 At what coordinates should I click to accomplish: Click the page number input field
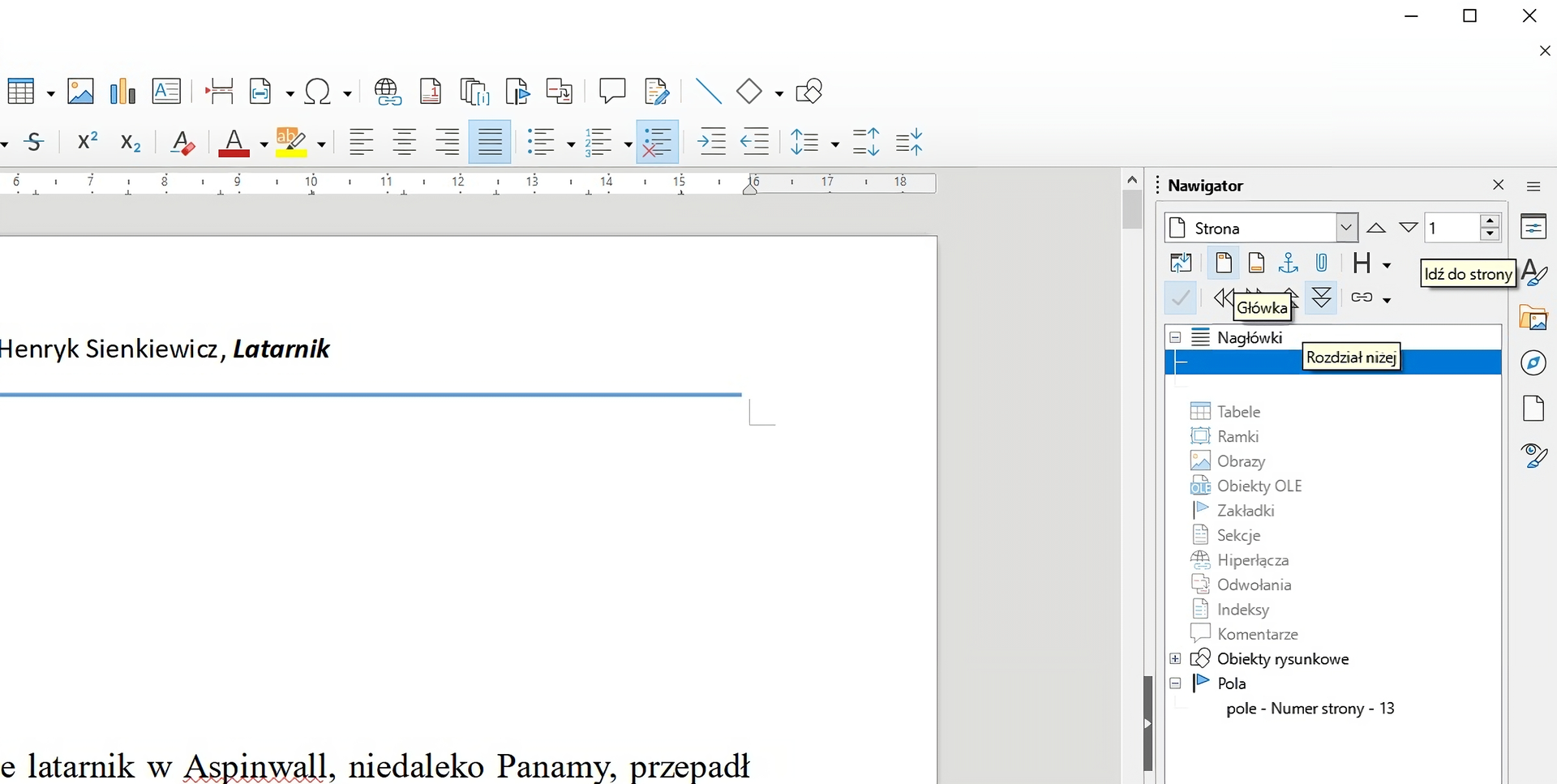click(1452, 228)
